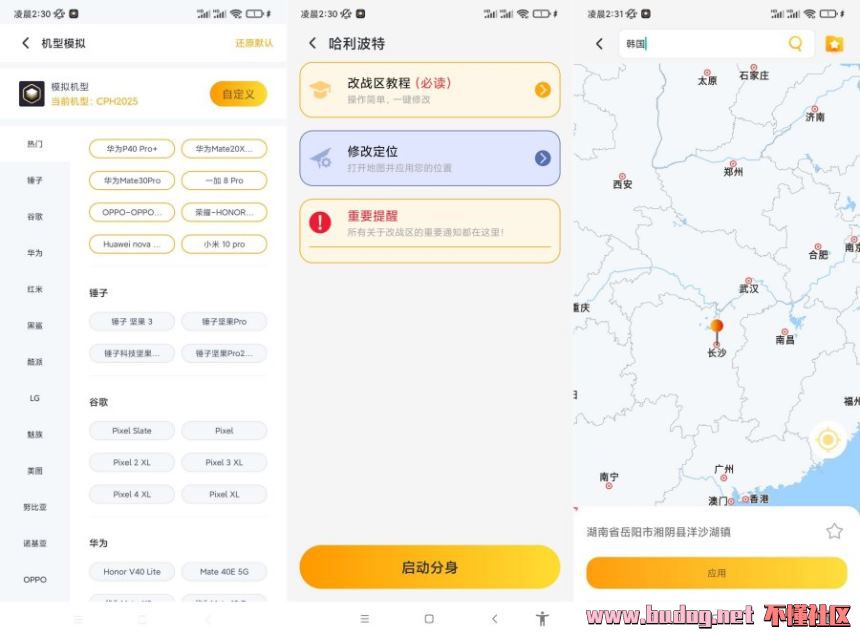This screenshot has height=636, width=860.
Task: Click the search magnifier icon
Action: (x=795, y=43)
